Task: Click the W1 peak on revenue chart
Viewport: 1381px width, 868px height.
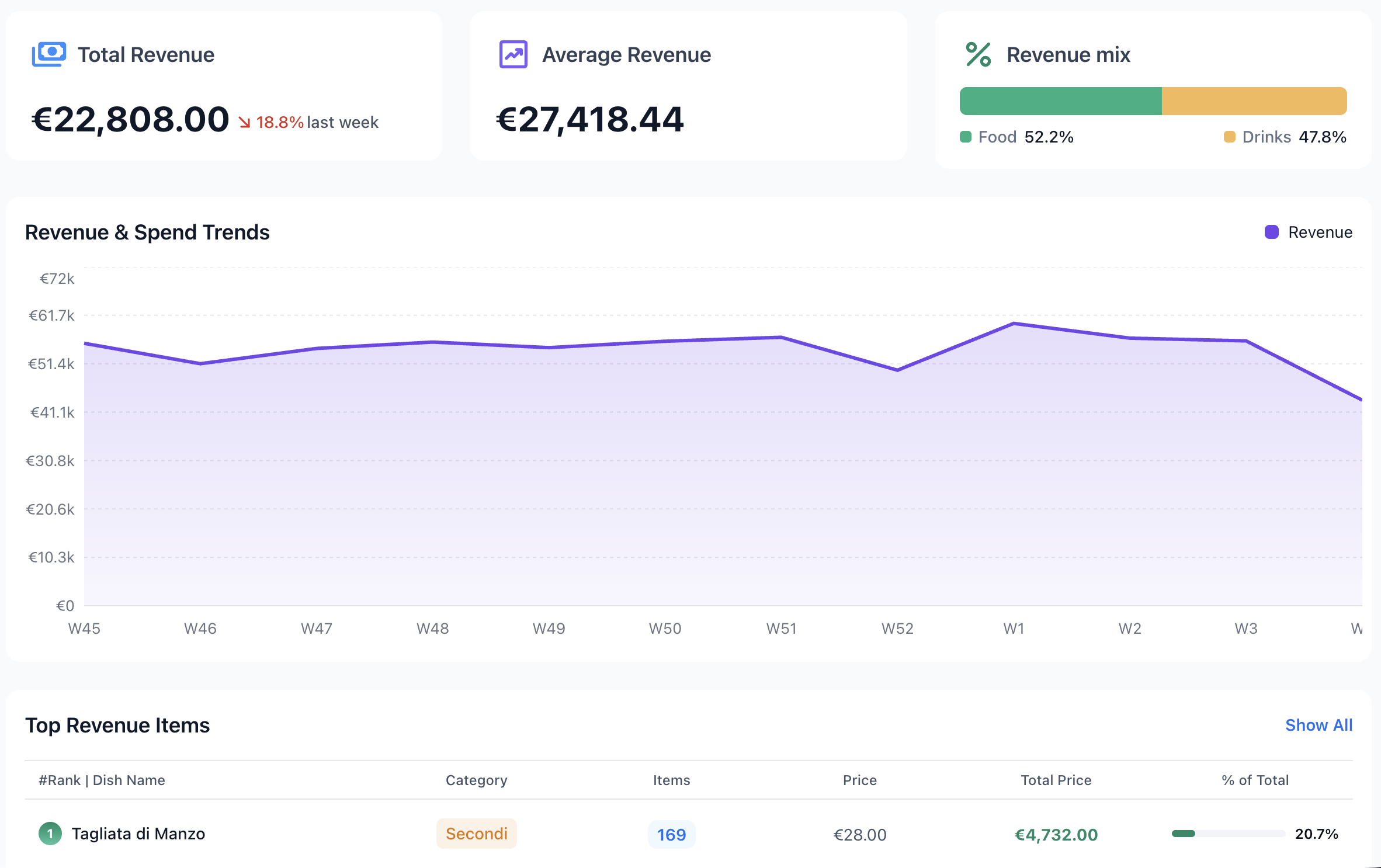Action: tap(1014, 323)
